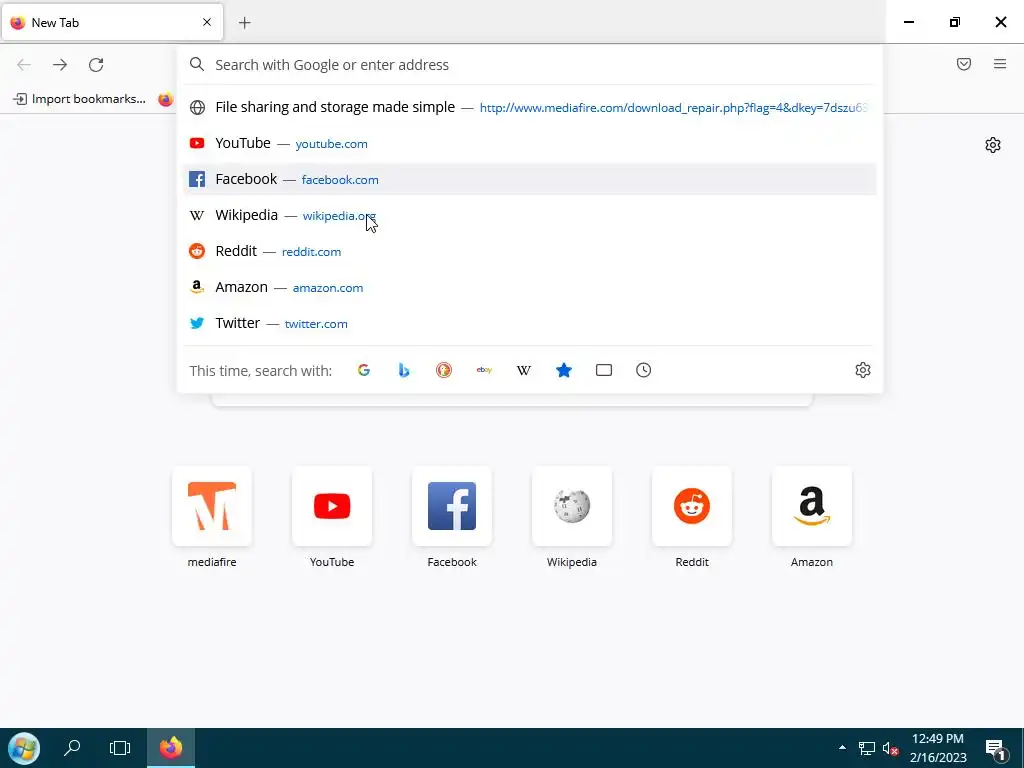Open the Facebook shortcut tile
This screenshot has height=768, width=1024.
(x=452, y=506)
